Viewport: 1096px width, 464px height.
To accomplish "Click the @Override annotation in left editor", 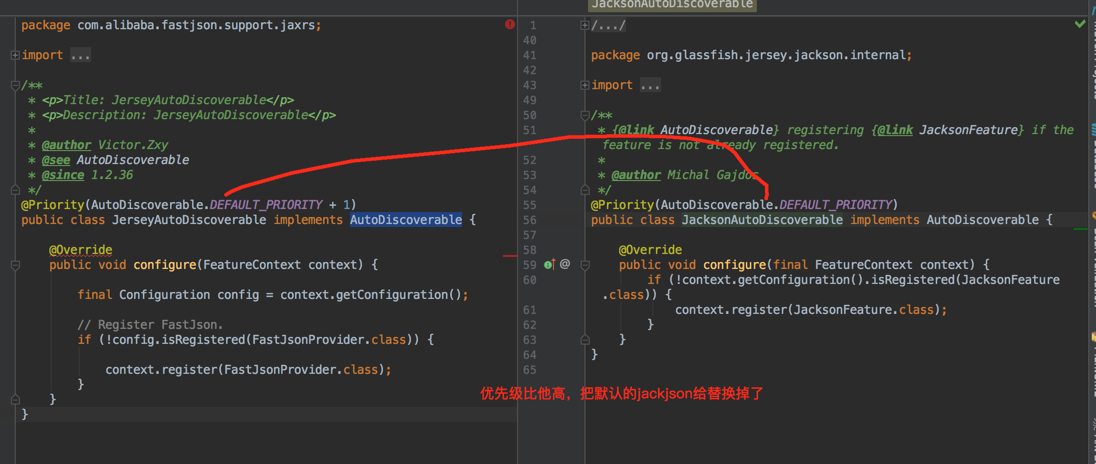I will pos(80,249).
